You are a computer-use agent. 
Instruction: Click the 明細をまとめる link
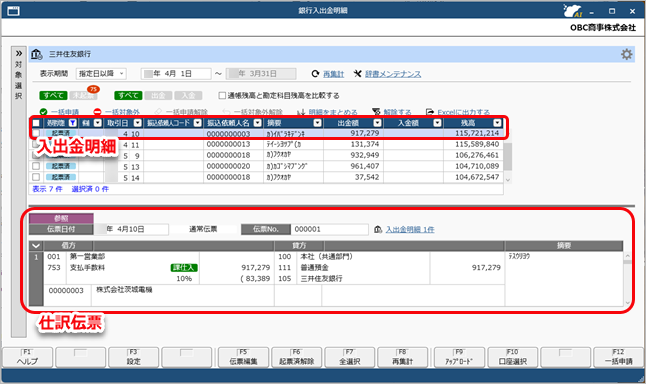333,112
